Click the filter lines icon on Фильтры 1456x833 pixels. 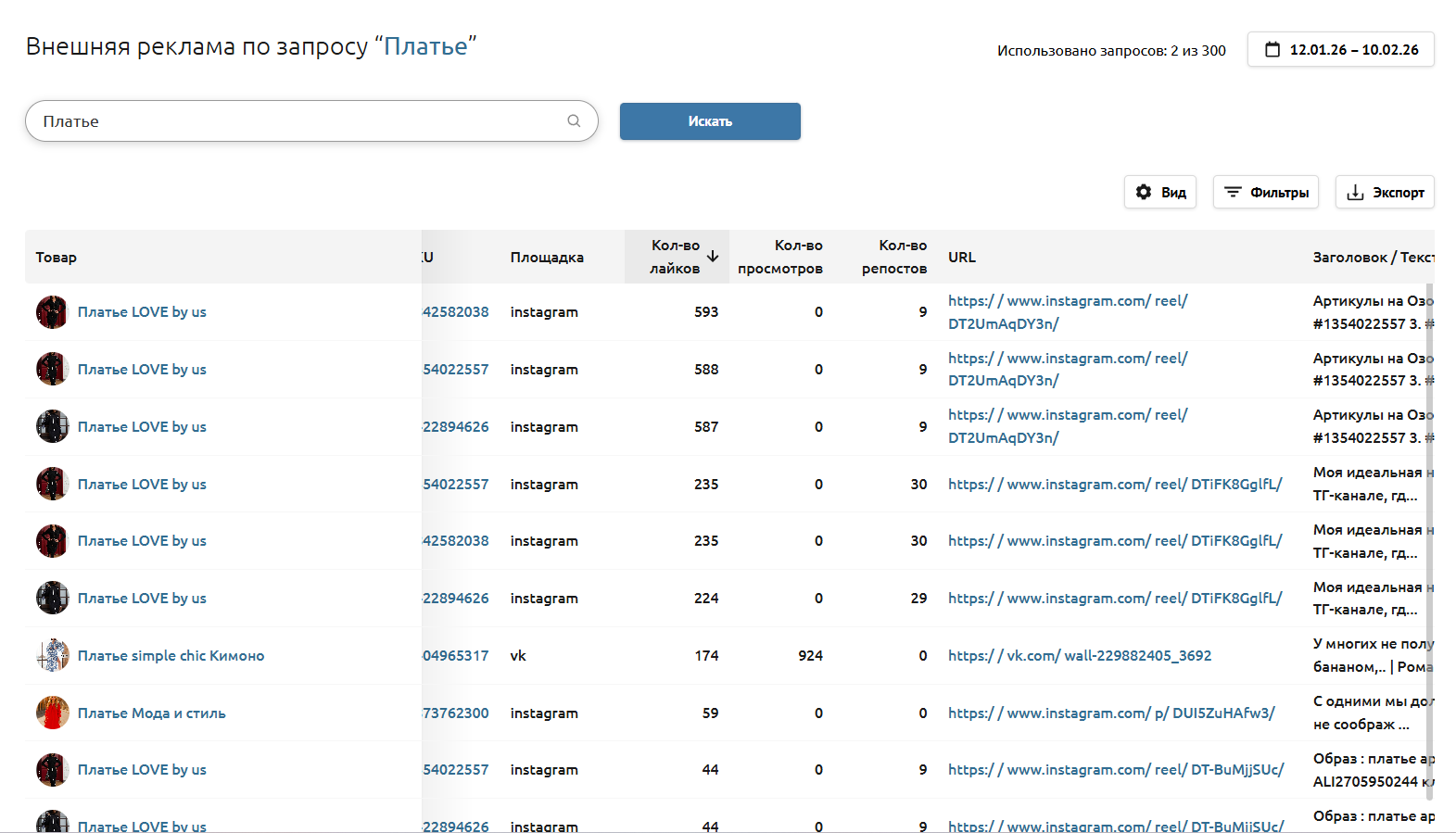pos(1233,192)
